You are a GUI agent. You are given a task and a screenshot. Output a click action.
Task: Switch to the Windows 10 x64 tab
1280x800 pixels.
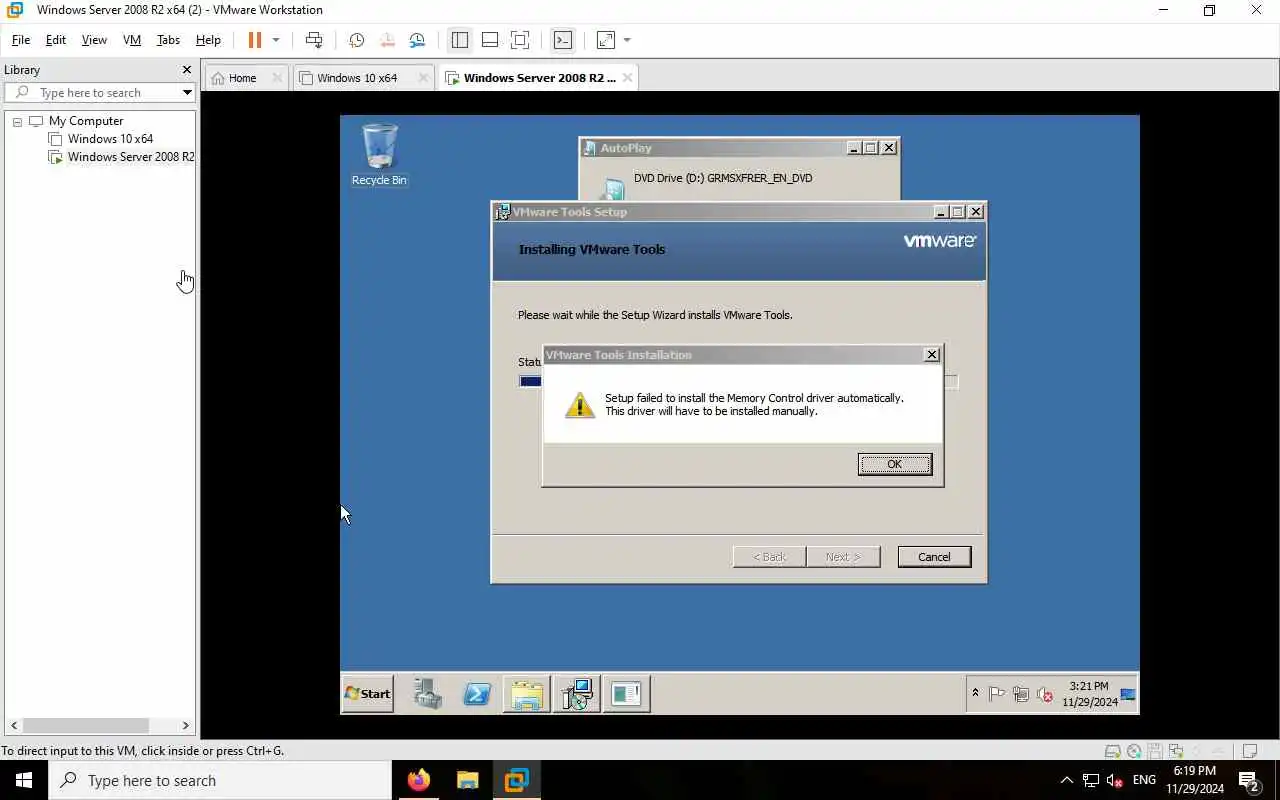pos(357,78)
